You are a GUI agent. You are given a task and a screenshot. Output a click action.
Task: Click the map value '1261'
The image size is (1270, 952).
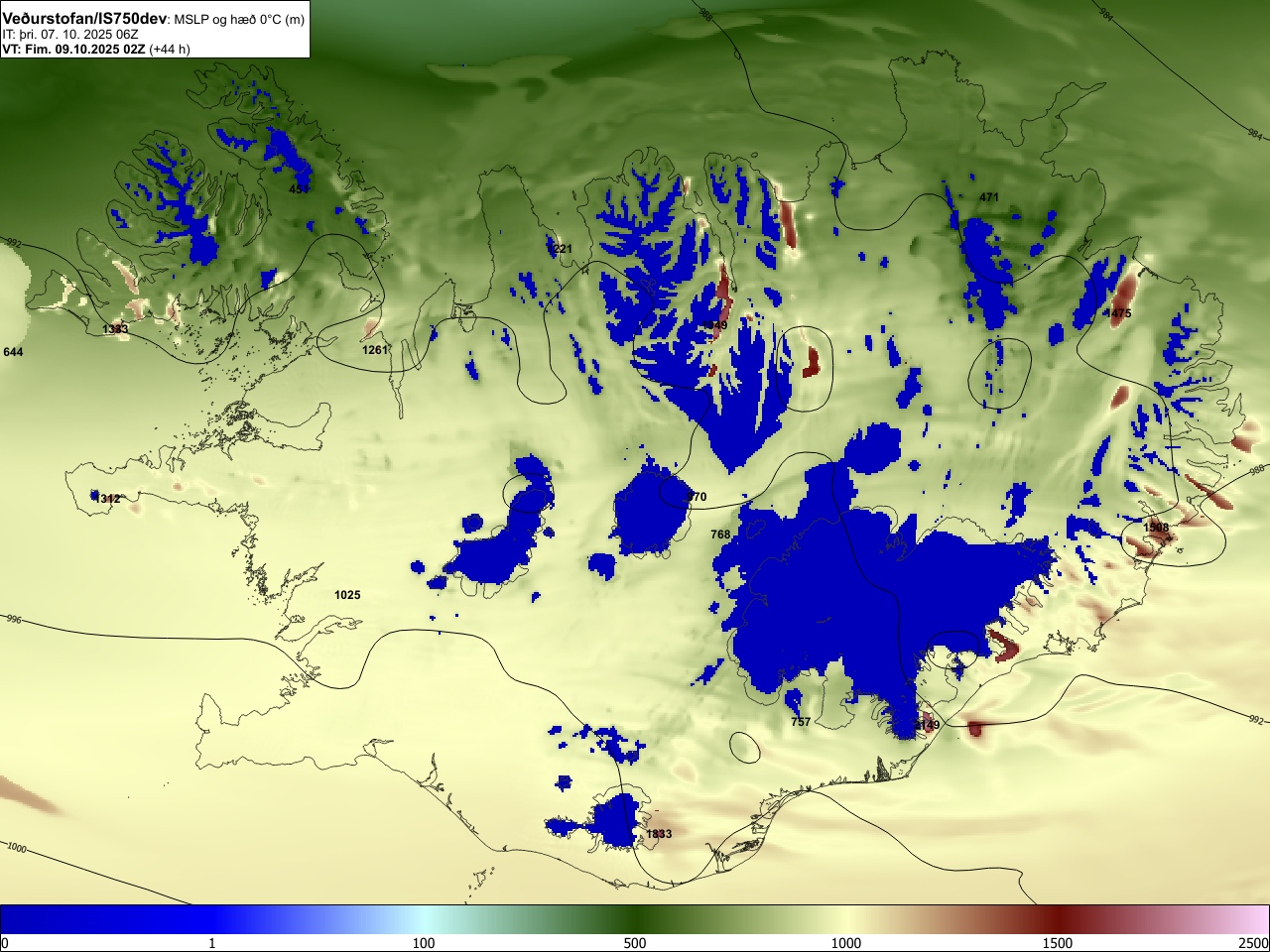[375, 350]
